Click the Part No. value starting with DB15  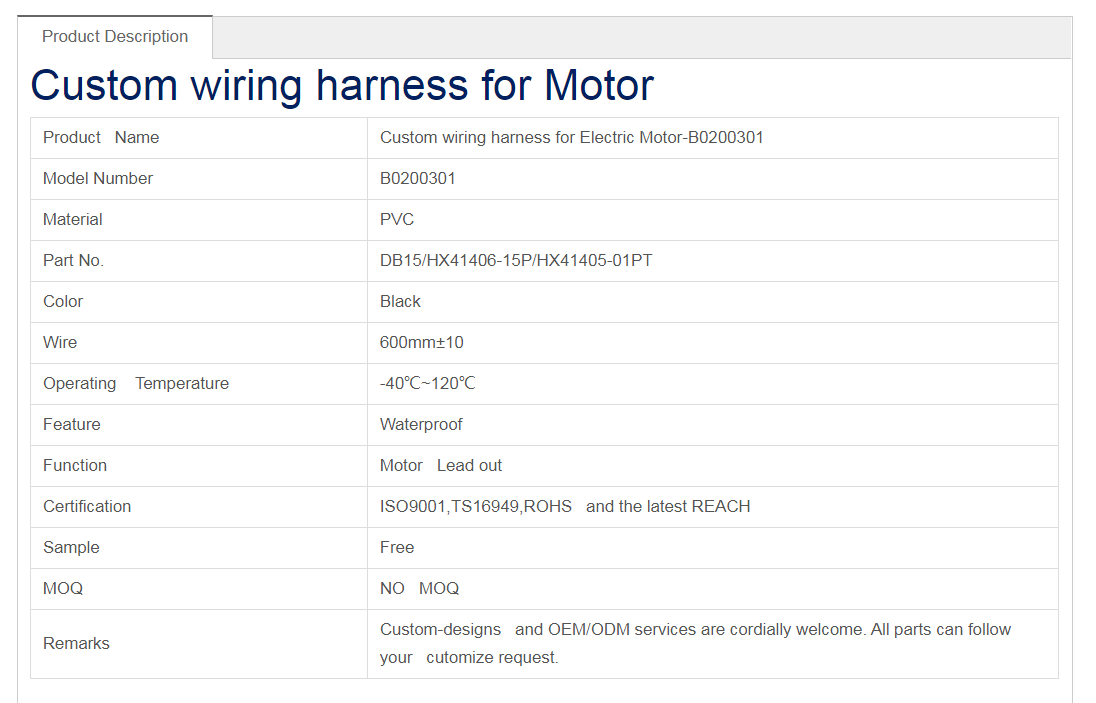pyautogui.click(x=516, y=261)
